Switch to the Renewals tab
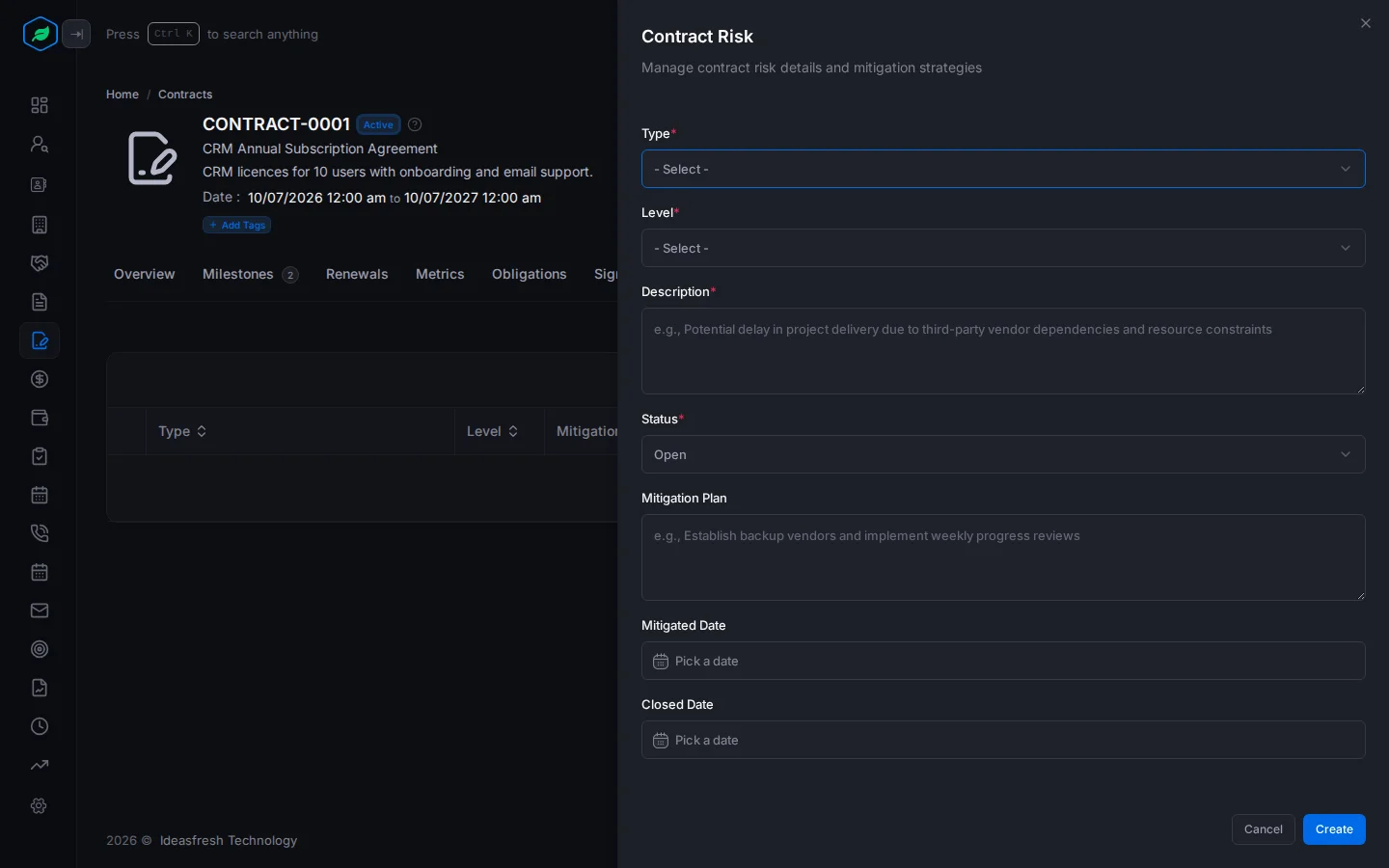Viewport: 1389px width, 868px height. 357,274
